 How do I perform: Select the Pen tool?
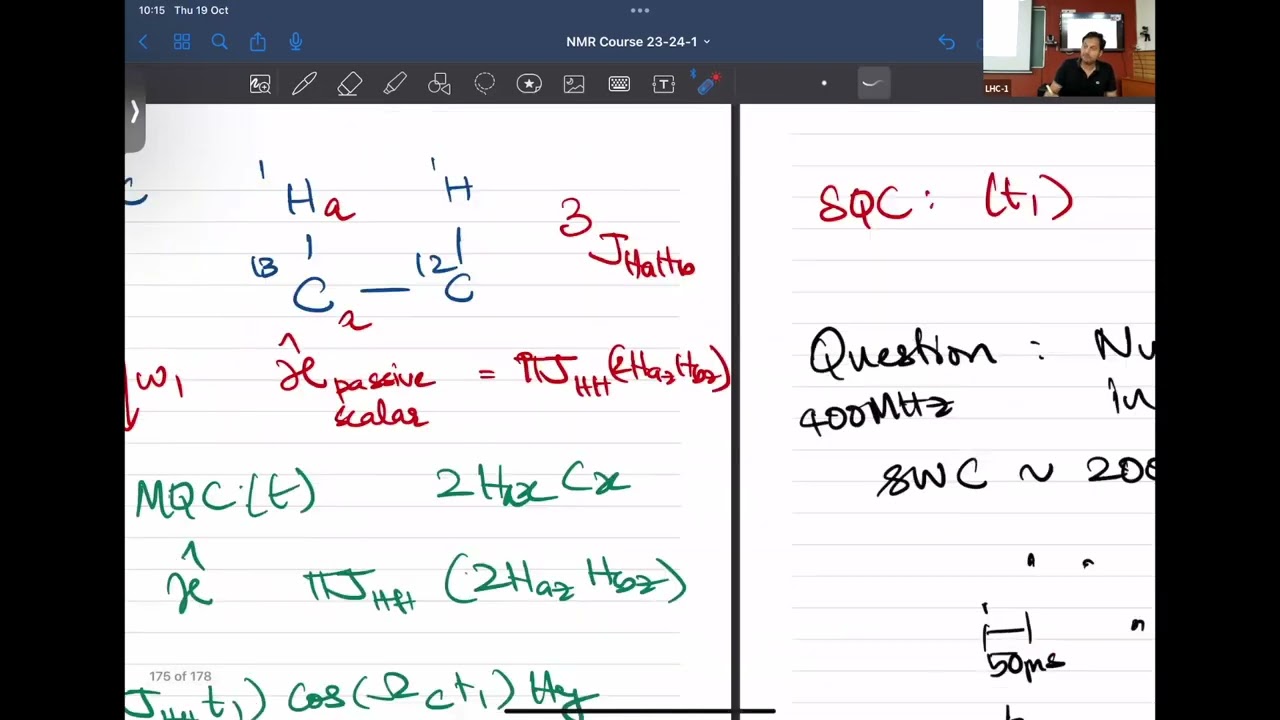tap(304, 85)
